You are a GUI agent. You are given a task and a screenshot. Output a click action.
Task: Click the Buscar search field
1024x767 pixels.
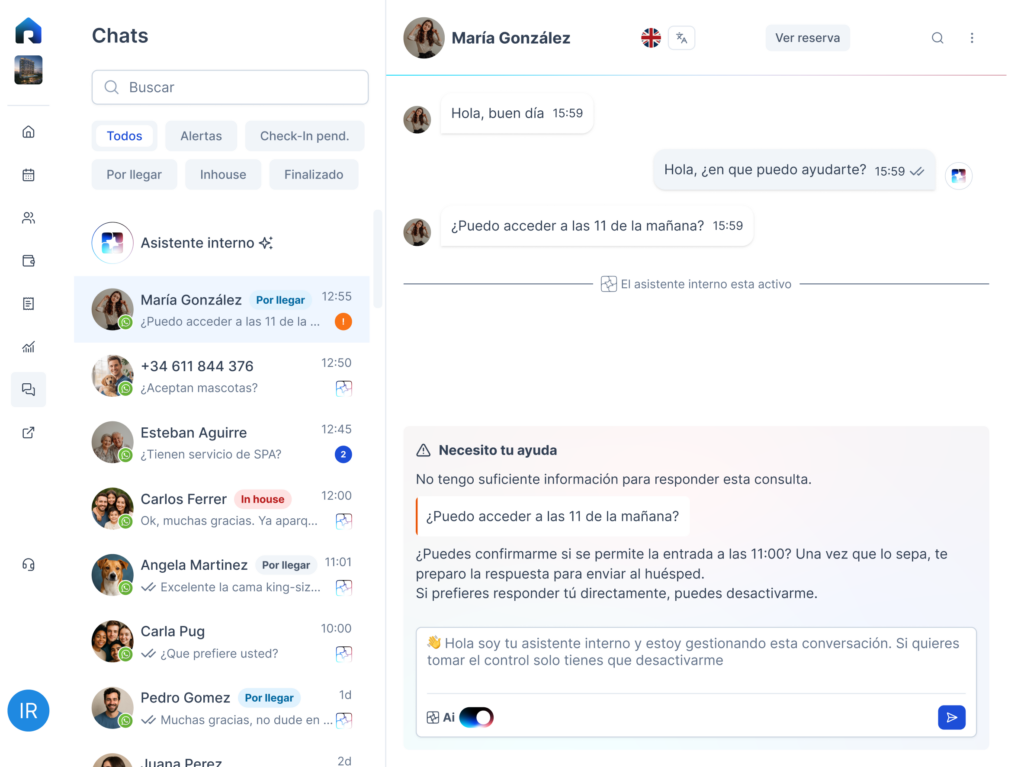(230, 87)
